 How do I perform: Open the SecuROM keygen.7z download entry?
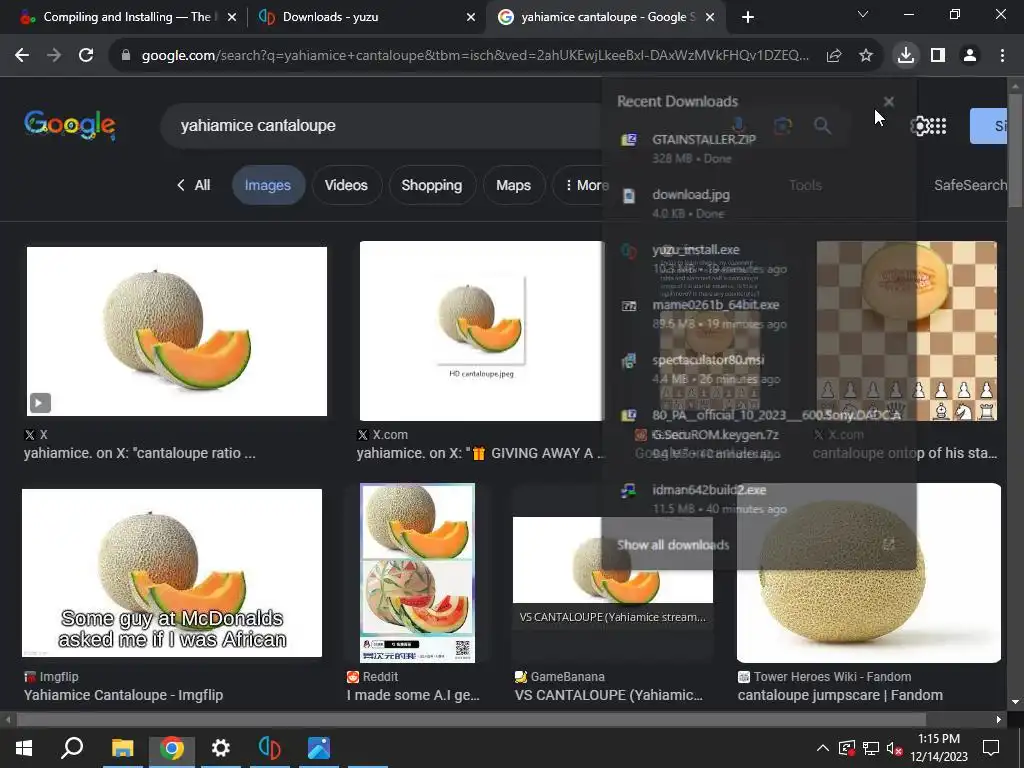coord(758,434)
